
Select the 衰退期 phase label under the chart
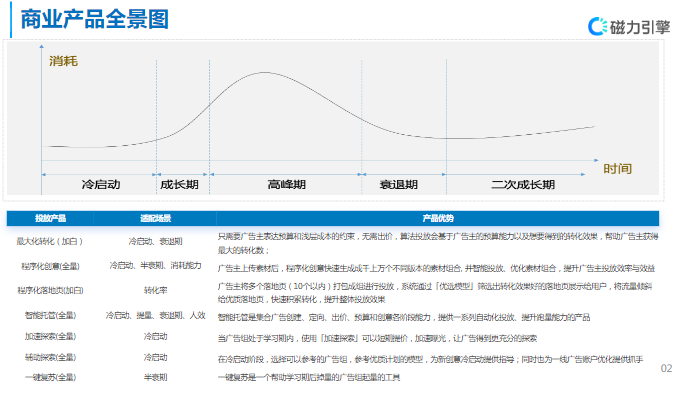[x=398, y=185]
